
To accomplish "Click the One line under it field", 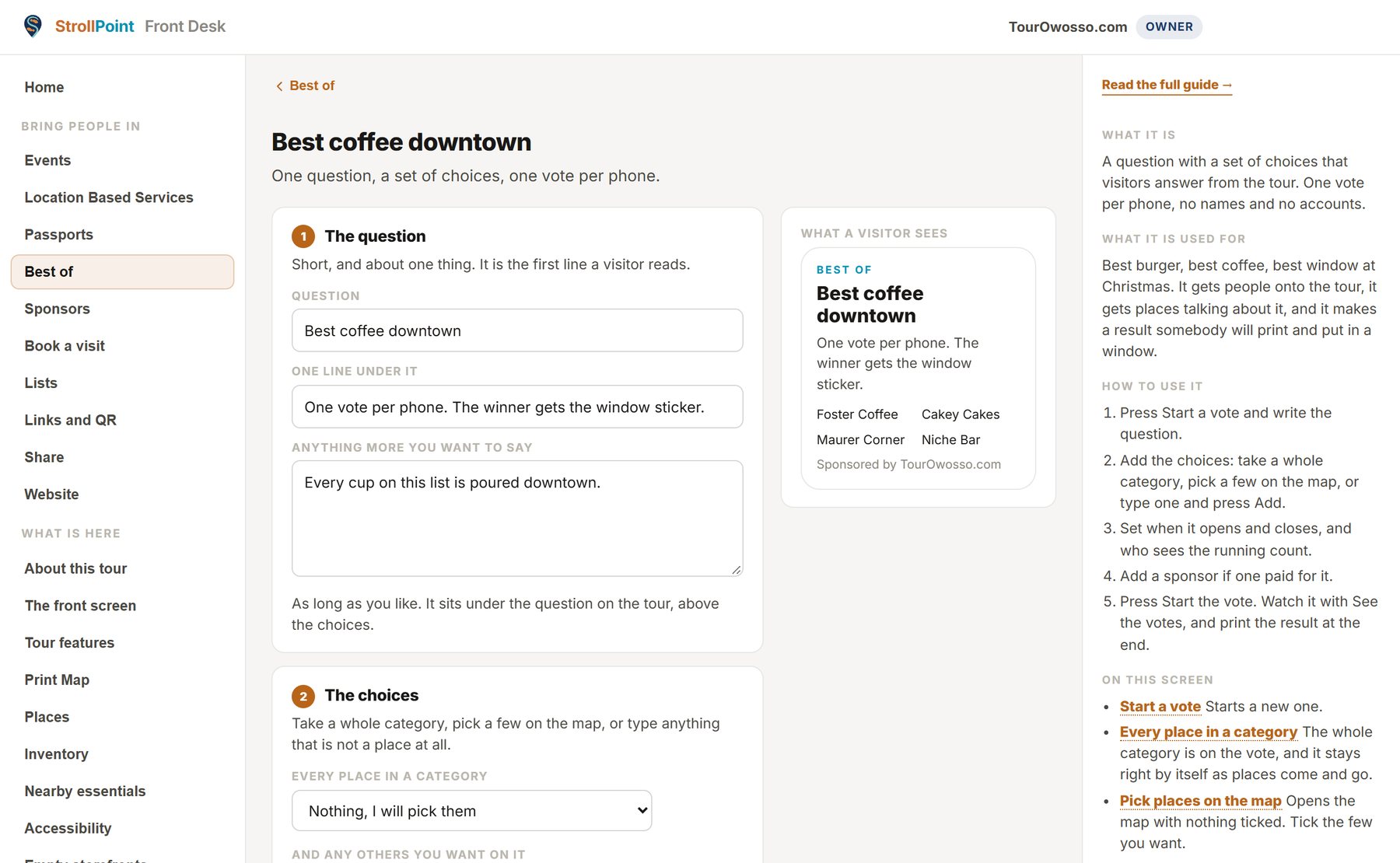I will pyautogui.click(x=517, y=407).
